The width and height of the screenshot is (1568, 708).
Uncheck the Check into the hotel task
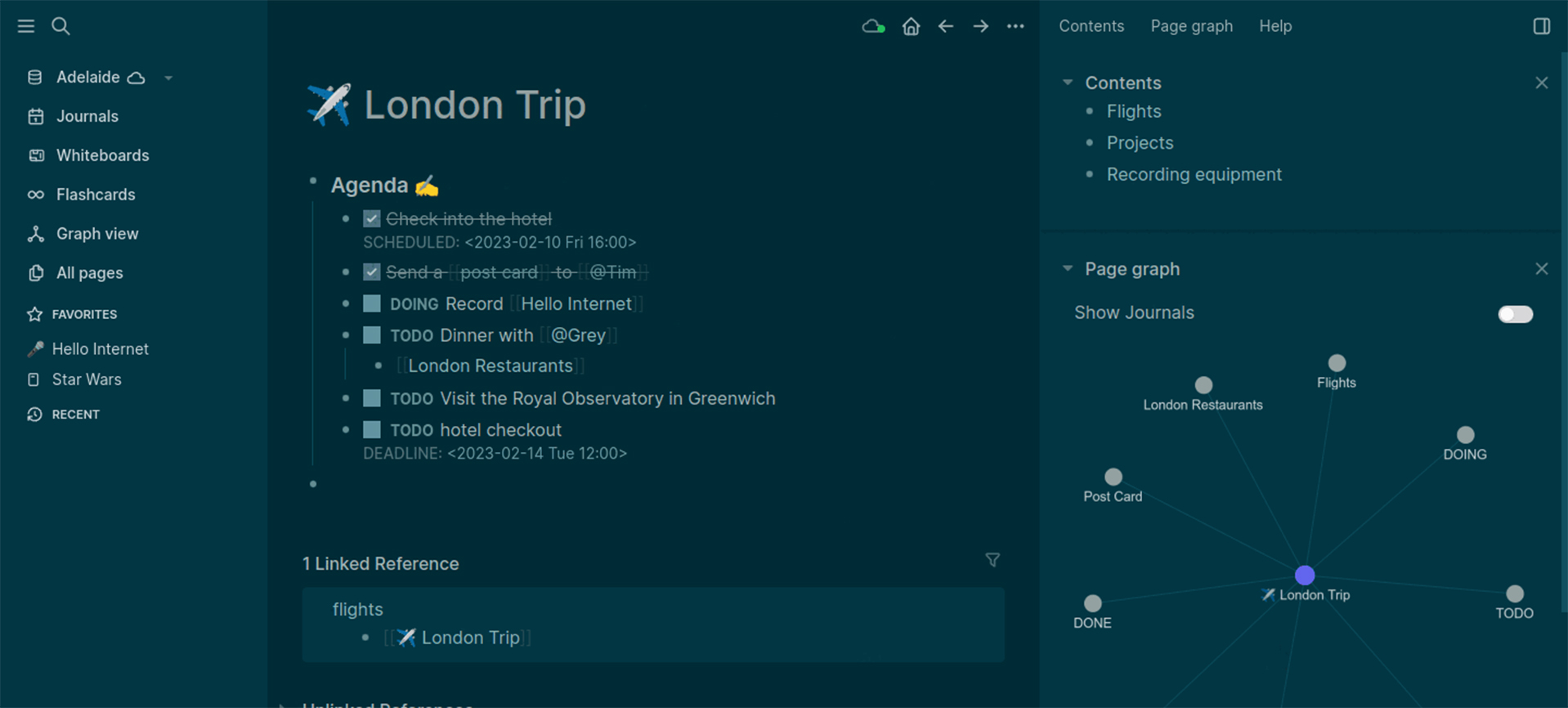[372, 219]
